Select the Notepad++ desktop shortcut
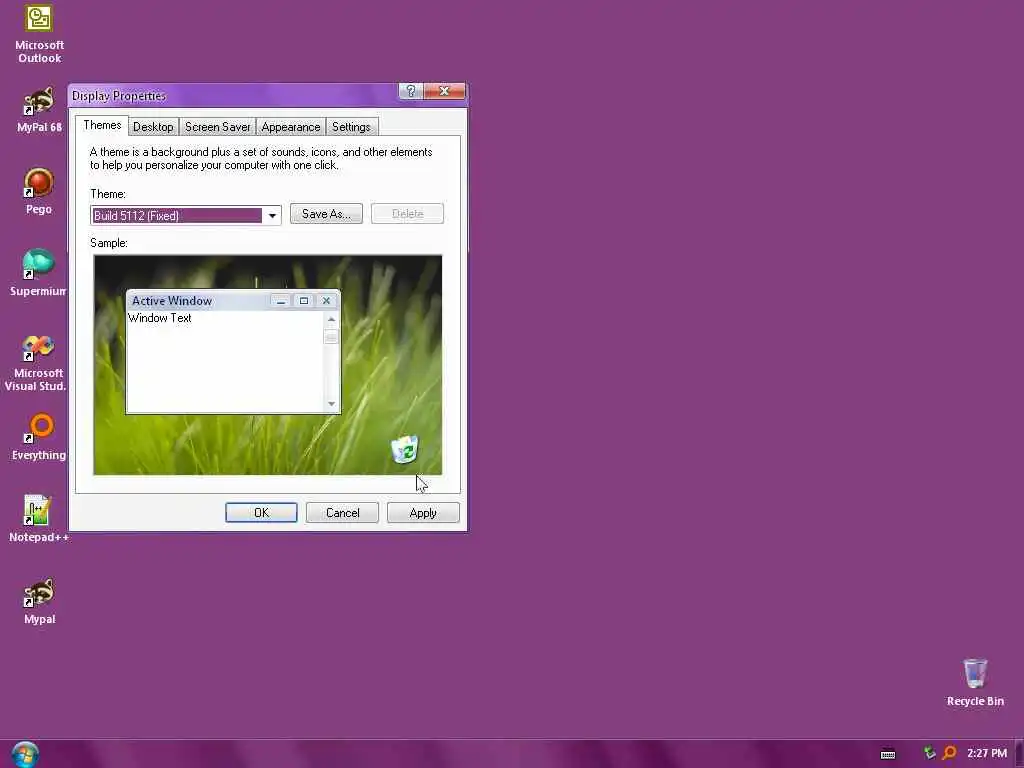 pyautogui.click(x=39, y=519)
